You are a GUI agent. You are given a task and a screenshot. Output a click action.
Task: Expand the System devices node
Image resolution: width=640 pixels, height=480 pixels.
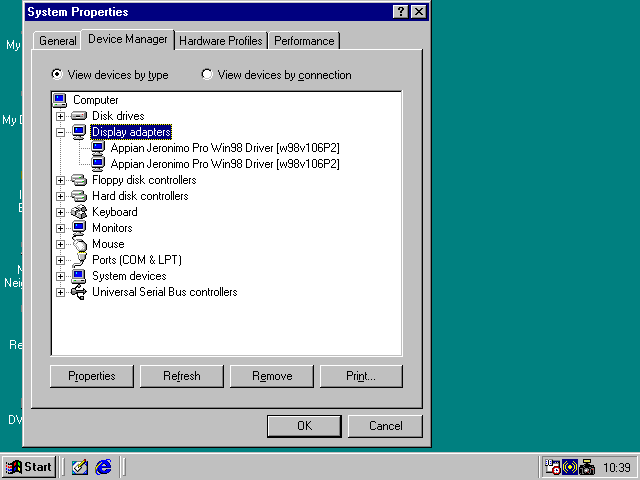[x=60, y=276]
